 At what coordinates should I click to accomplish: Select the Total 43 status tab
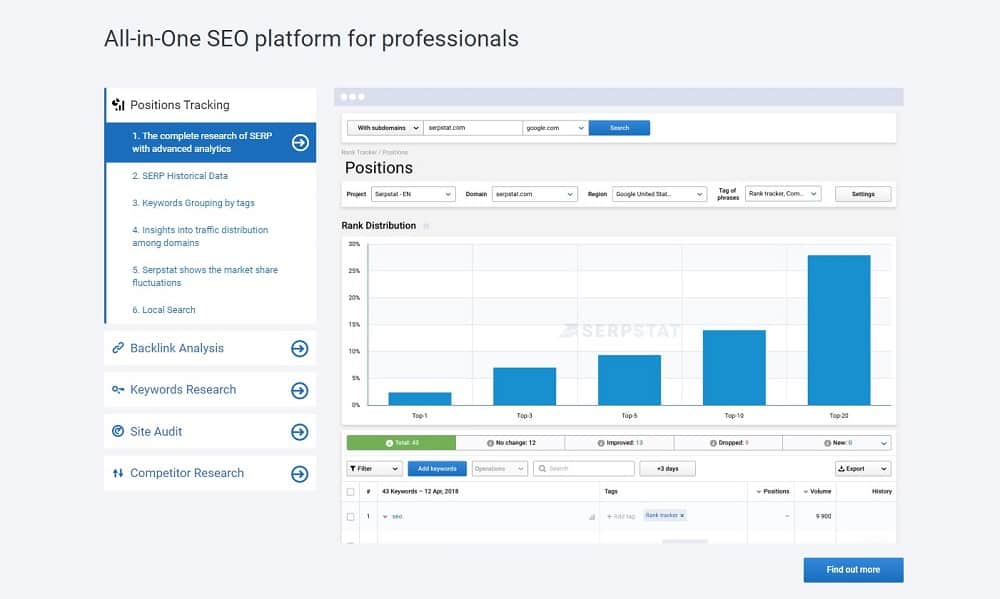(x=401, y=443)
